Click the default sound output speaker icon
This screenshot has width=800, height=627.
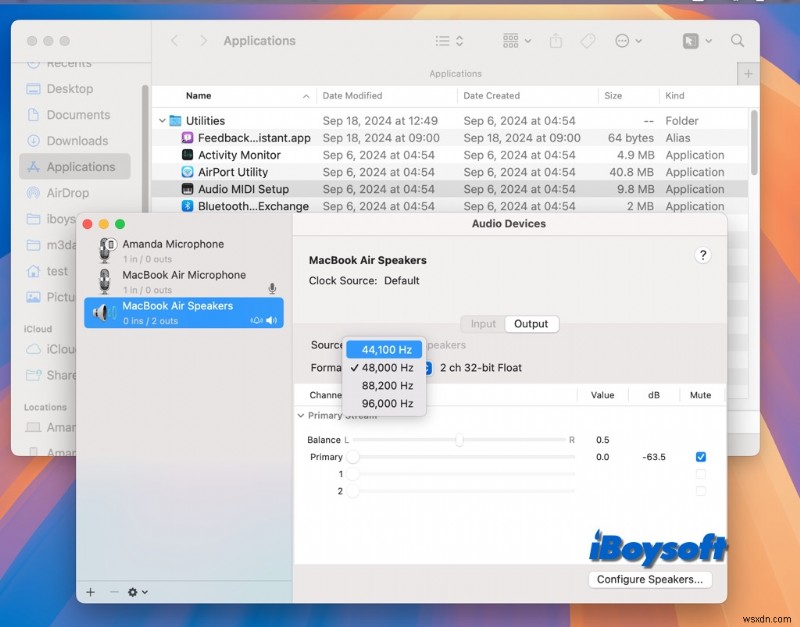tap(271, 320)
